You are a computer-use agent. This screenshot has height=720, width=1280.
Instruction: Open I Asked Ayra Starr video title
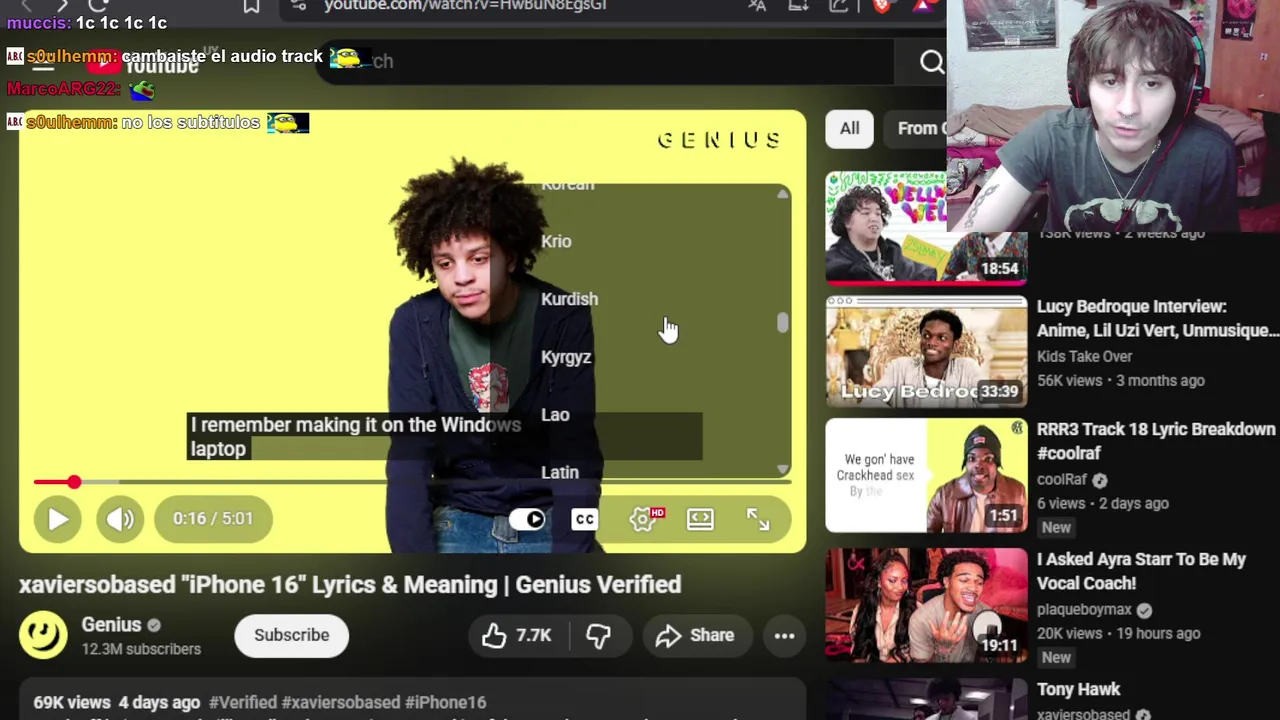(x=1141, y=571)
